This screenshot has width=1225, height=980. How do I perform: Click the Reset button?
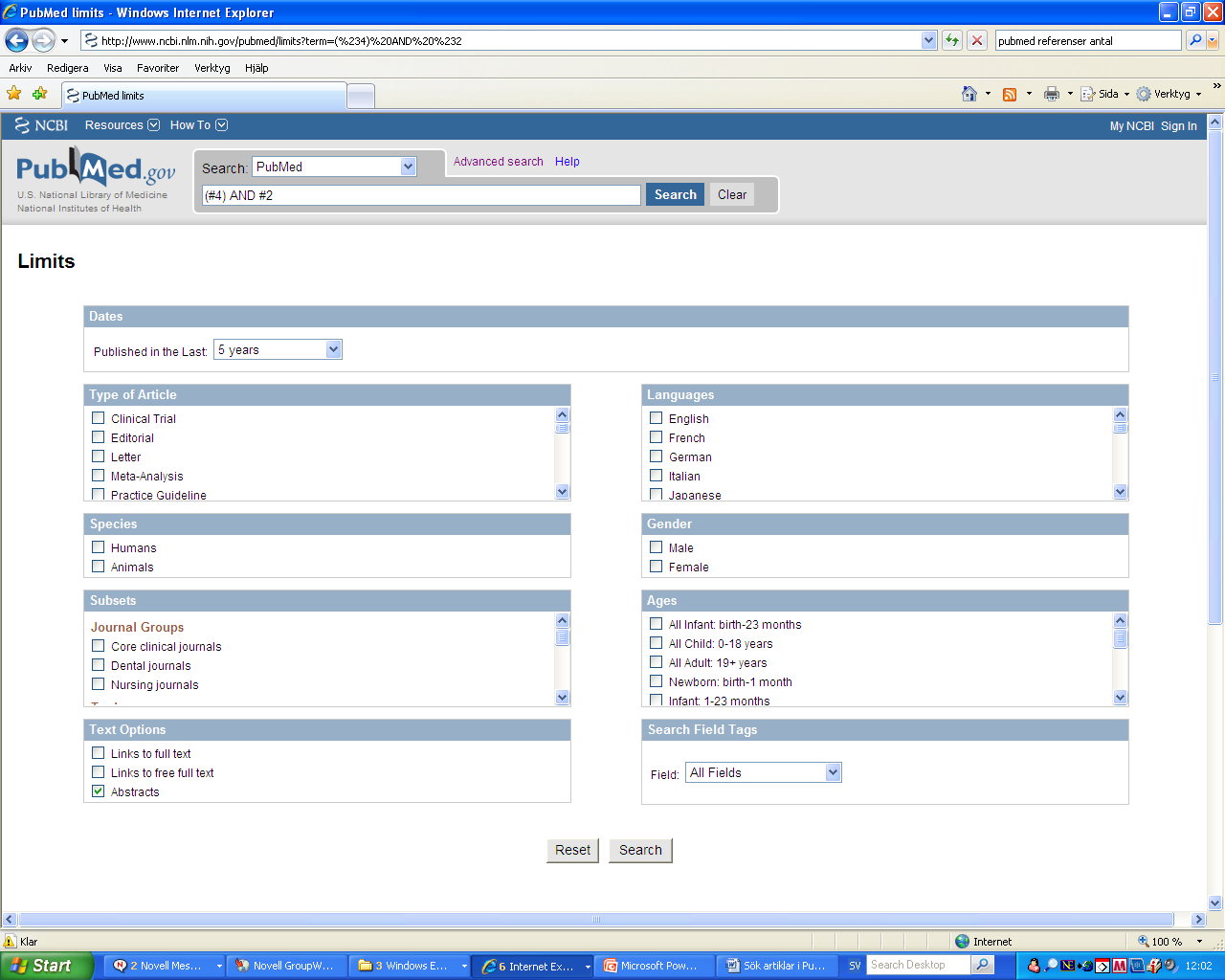[572, 850]
